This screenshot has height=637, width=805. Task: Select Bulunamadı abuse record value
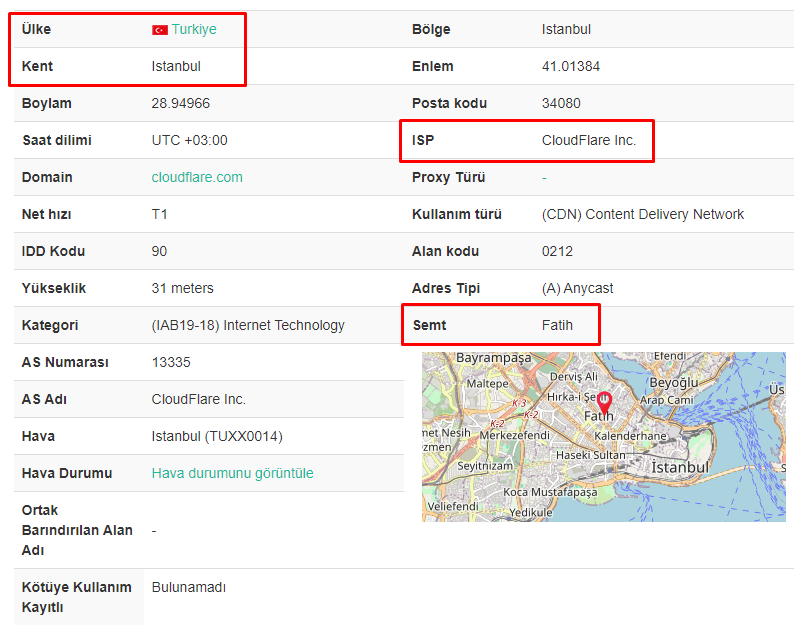coord(188,587)
